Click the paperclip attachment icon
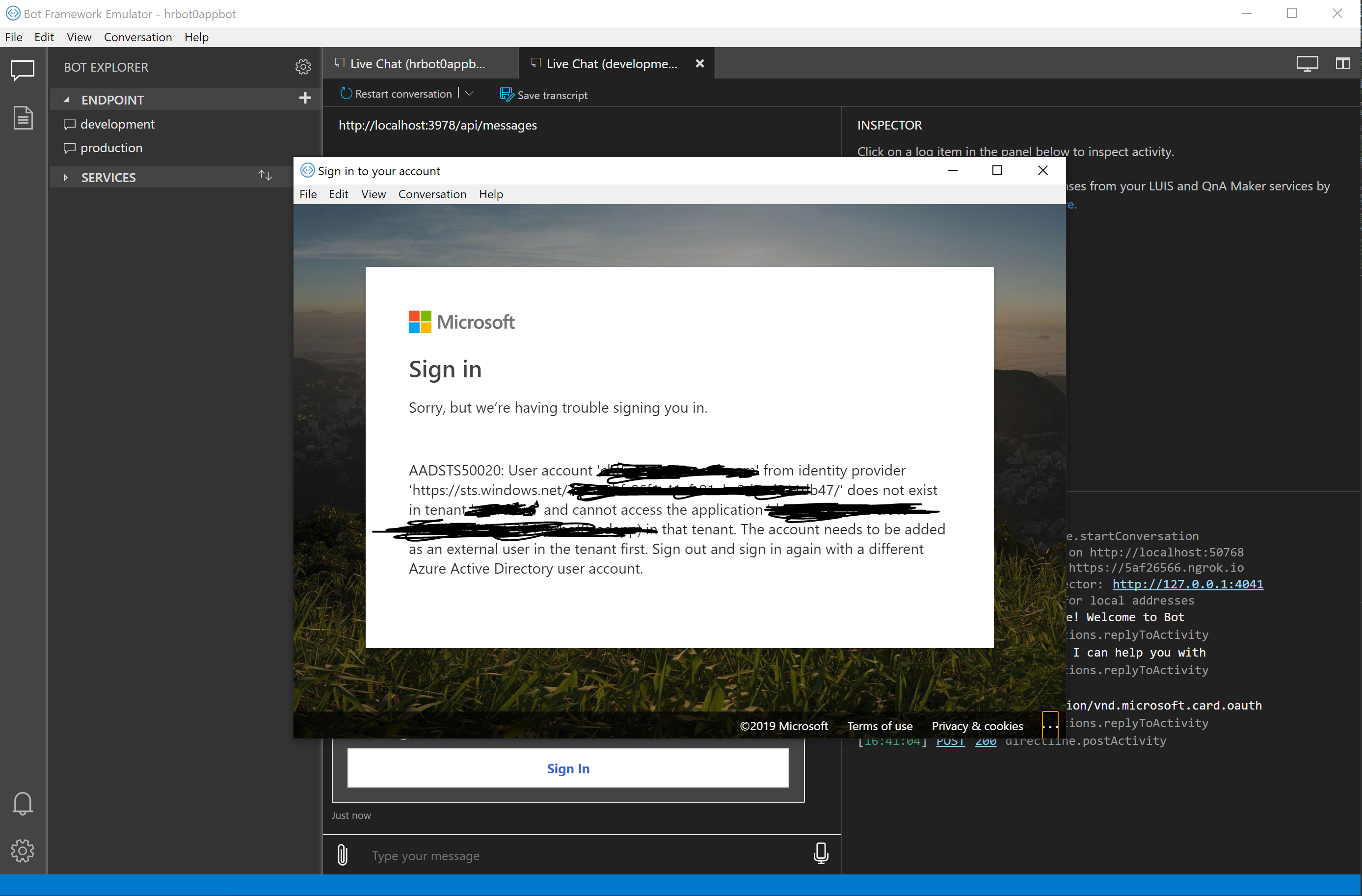The image size is (1362, 896). pyautogui.click(x=342, y=855)
